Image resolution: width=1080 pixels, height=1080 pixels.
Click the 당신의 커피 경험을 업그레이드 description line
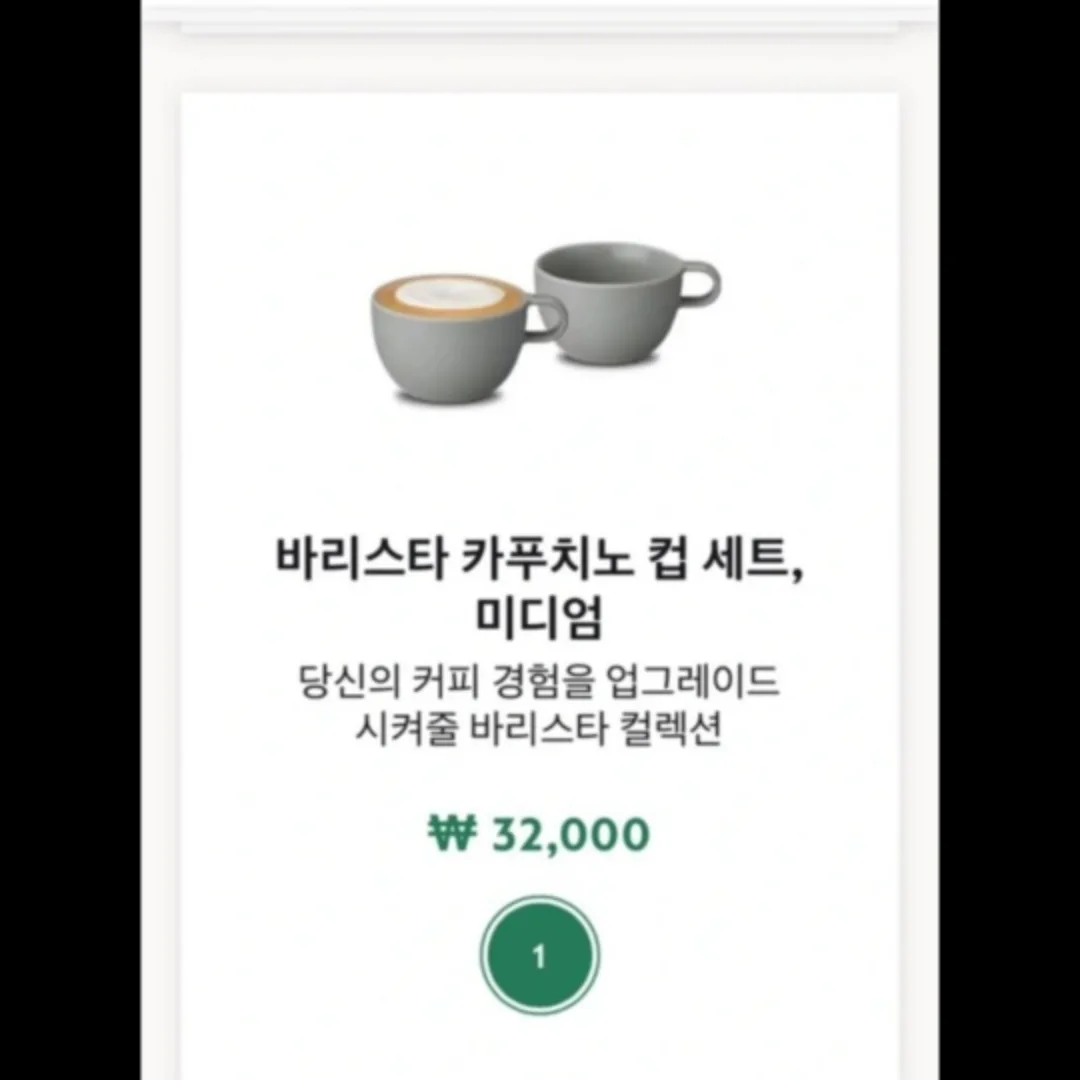pos(539,681)
